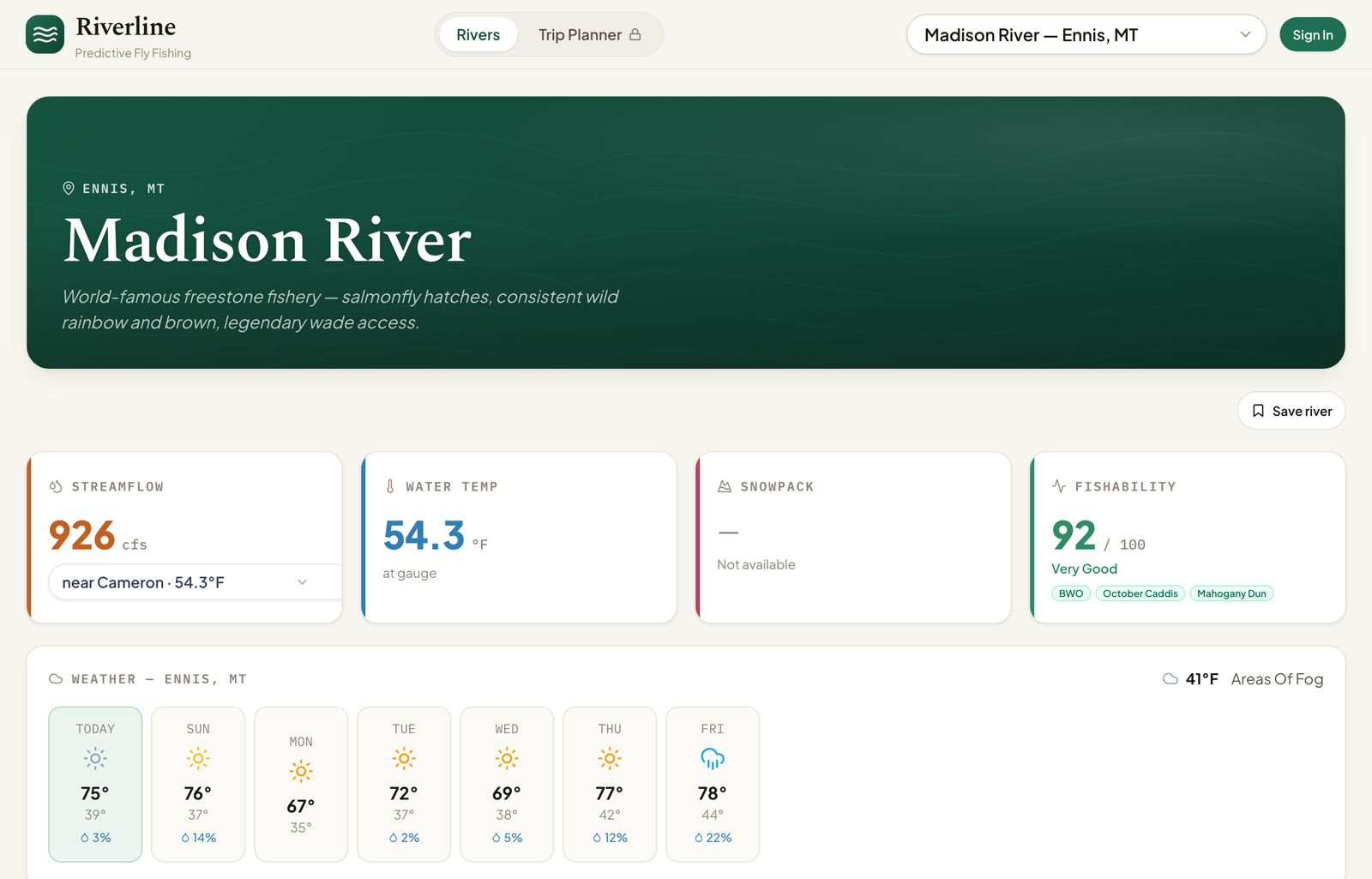Click the 41°F current temperature
This screenshot has width=1372, height=879.
tap(1201, 679)
